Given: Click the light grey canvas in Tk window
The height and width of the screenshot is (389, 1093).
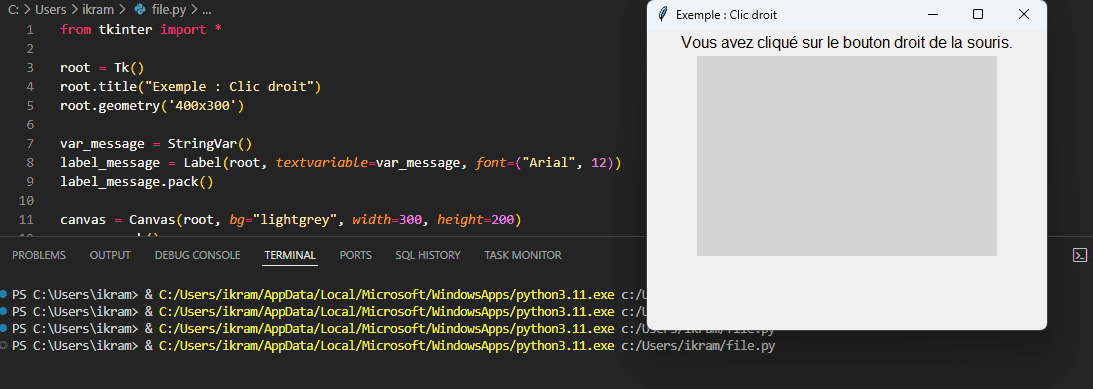Looking at the screenshot, I should pos(846,155).
